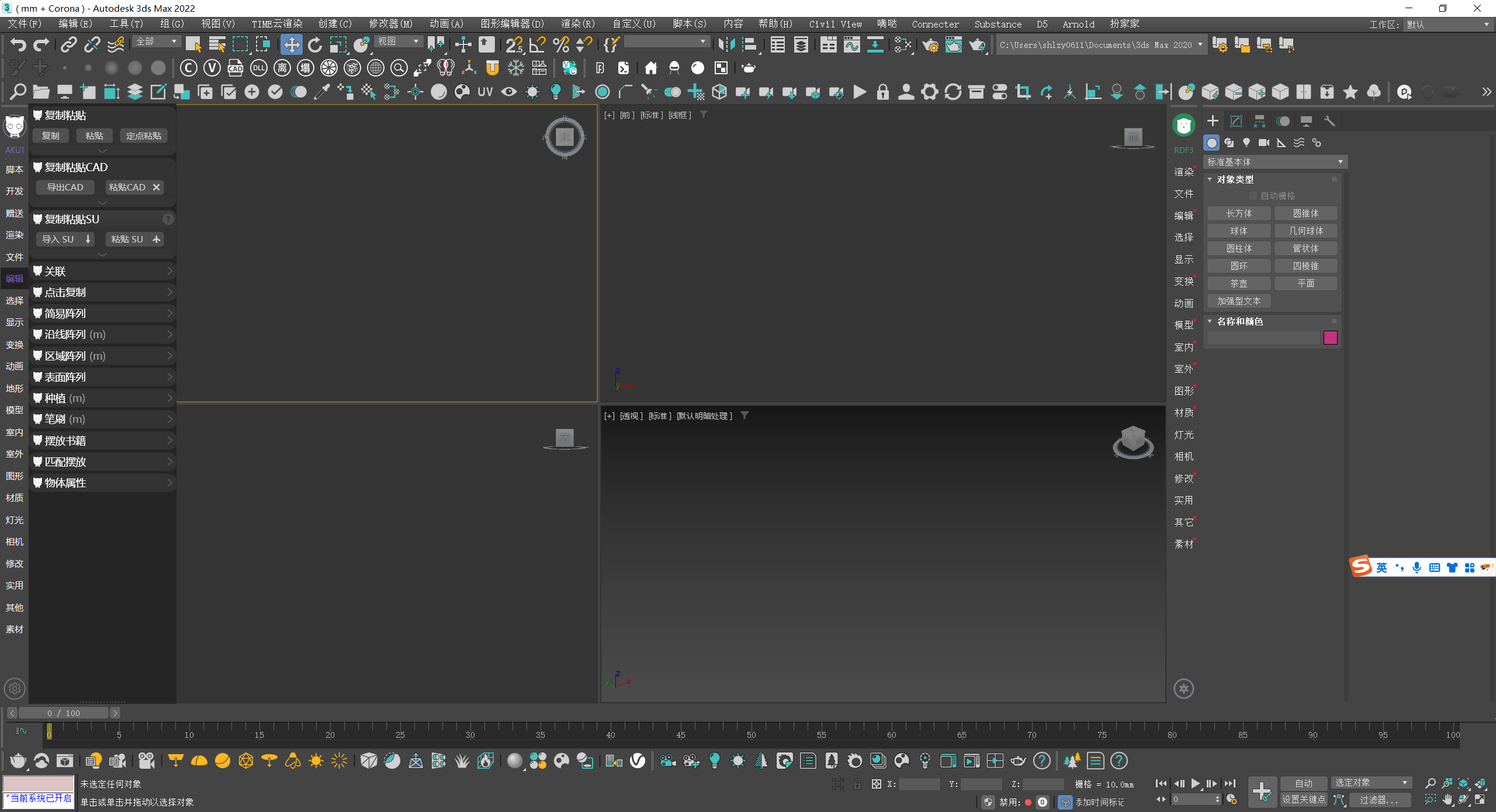Click the Undo arrow icon
The height and width of the screenshot is (812, 1496).
pyautogui.click(x=18, y=45)
